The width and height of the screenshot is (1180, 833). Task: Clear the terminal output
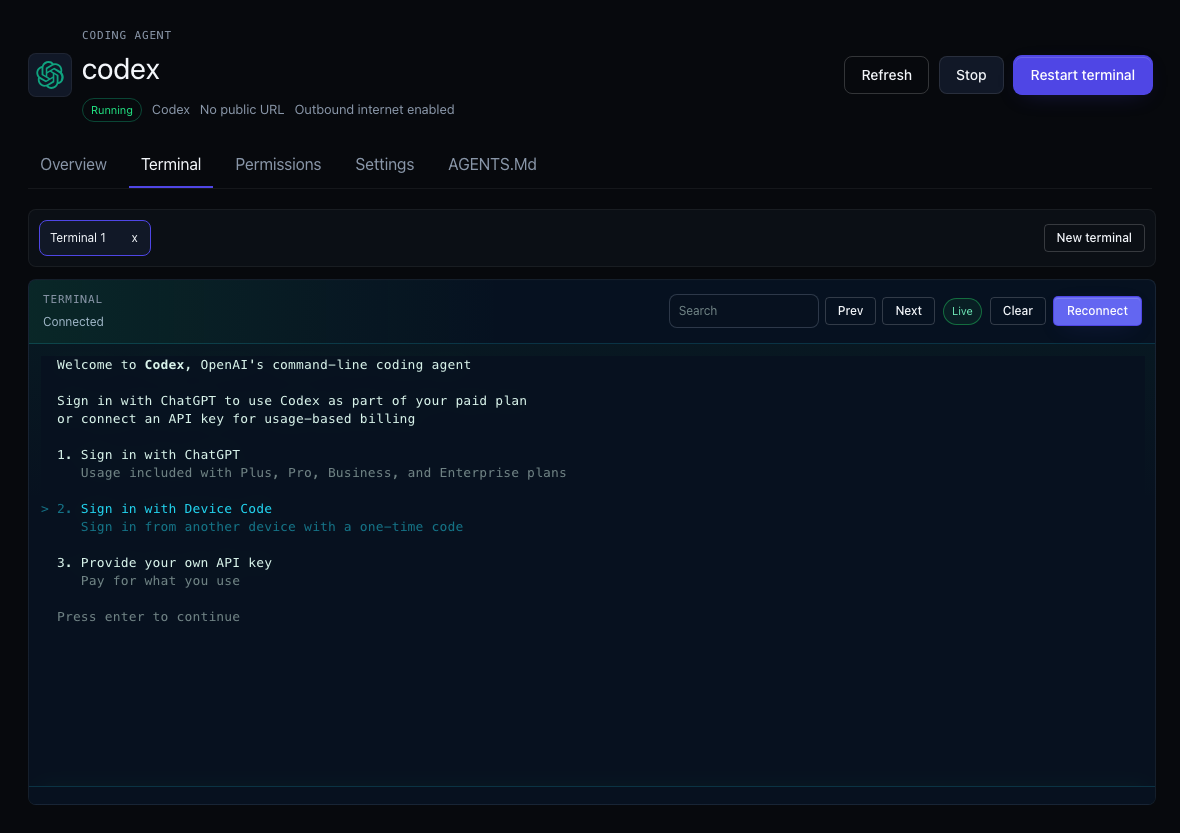pyautogui.click(x=1017, y=311)
